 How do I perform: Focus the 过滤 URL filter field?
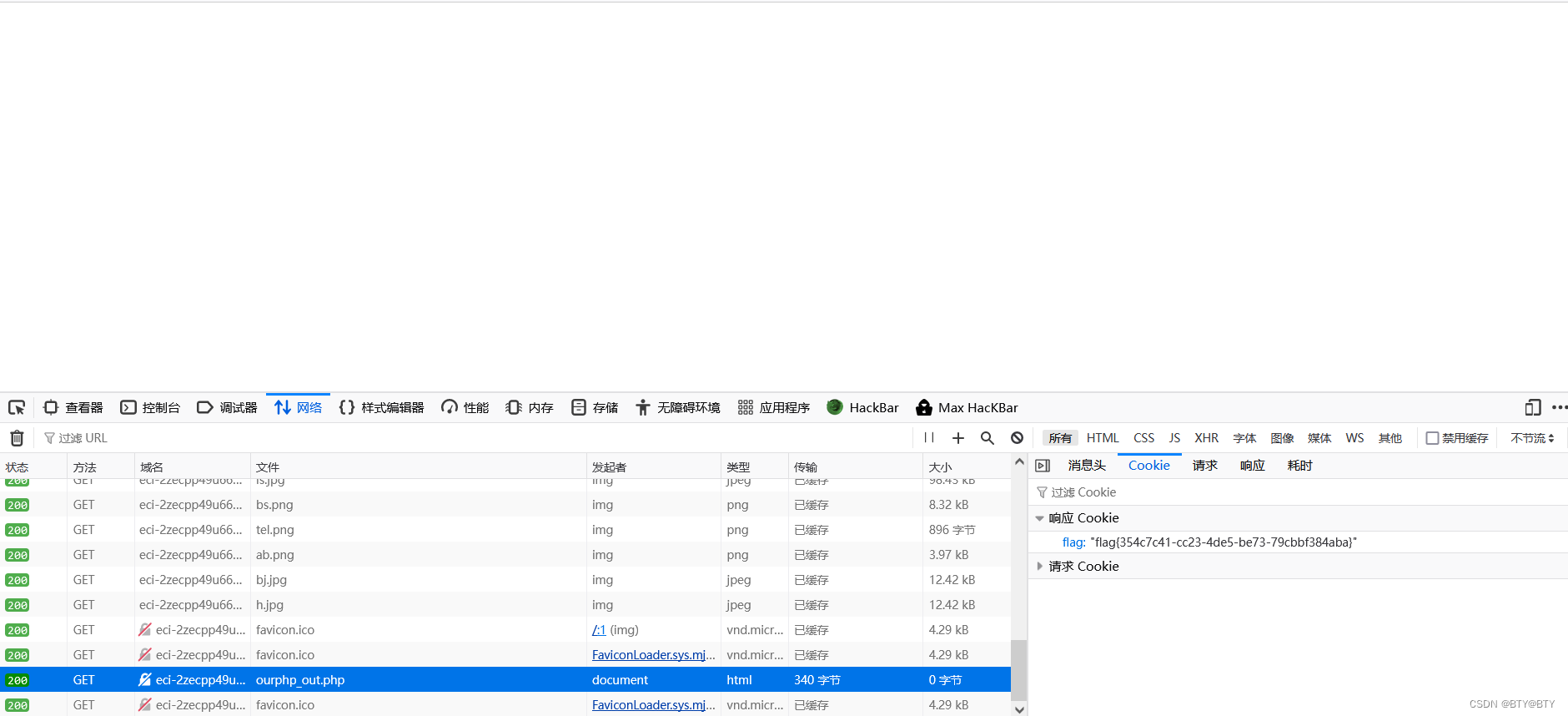(475, 438)
